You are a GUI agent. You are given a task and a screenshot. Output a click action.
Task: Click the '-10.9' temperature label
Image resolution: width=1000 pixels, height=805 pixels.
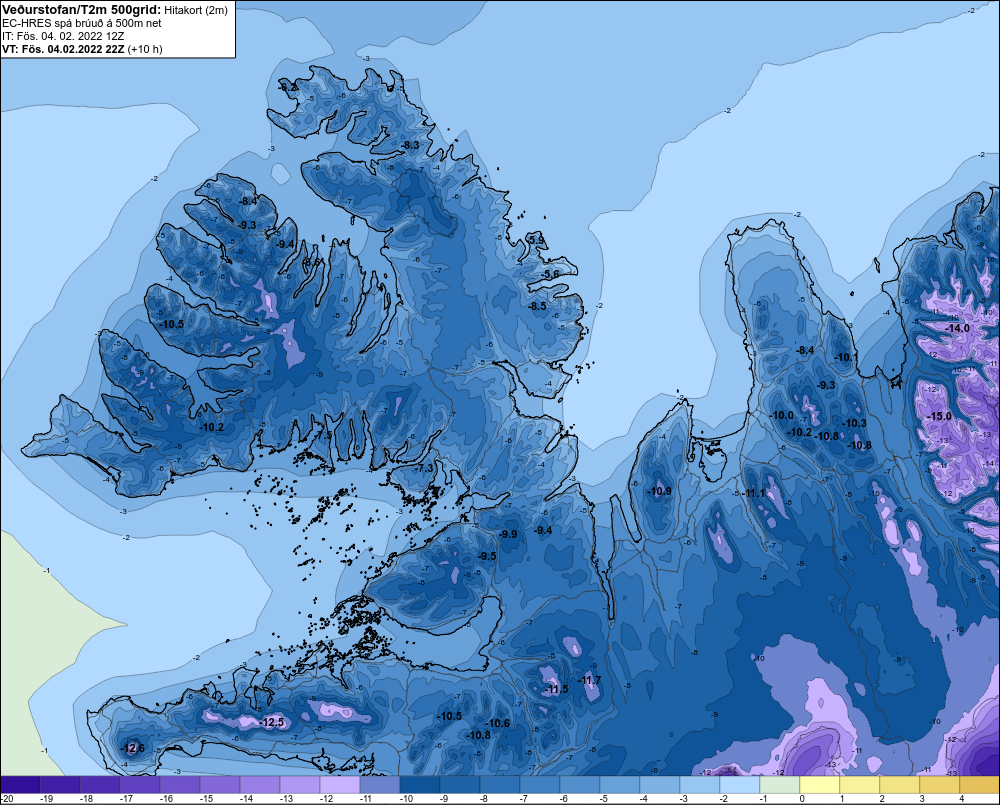click(659, 491)
